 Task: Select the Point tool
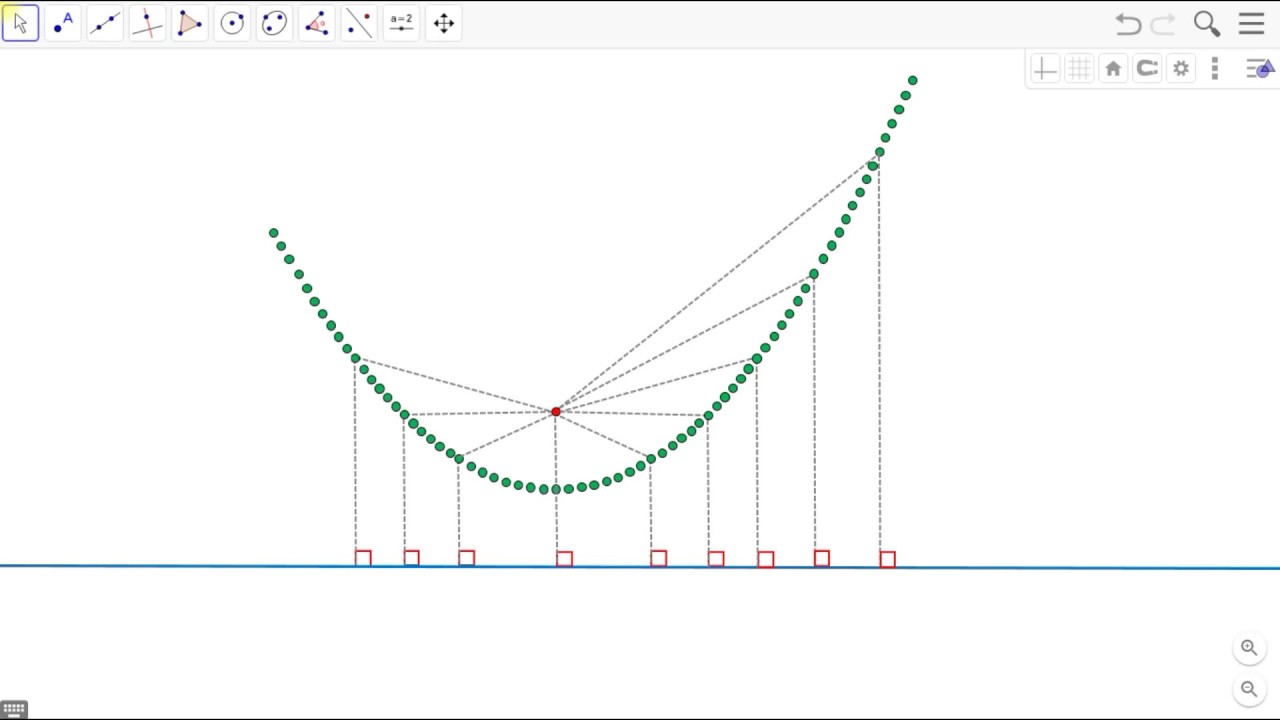click(63, 23)
